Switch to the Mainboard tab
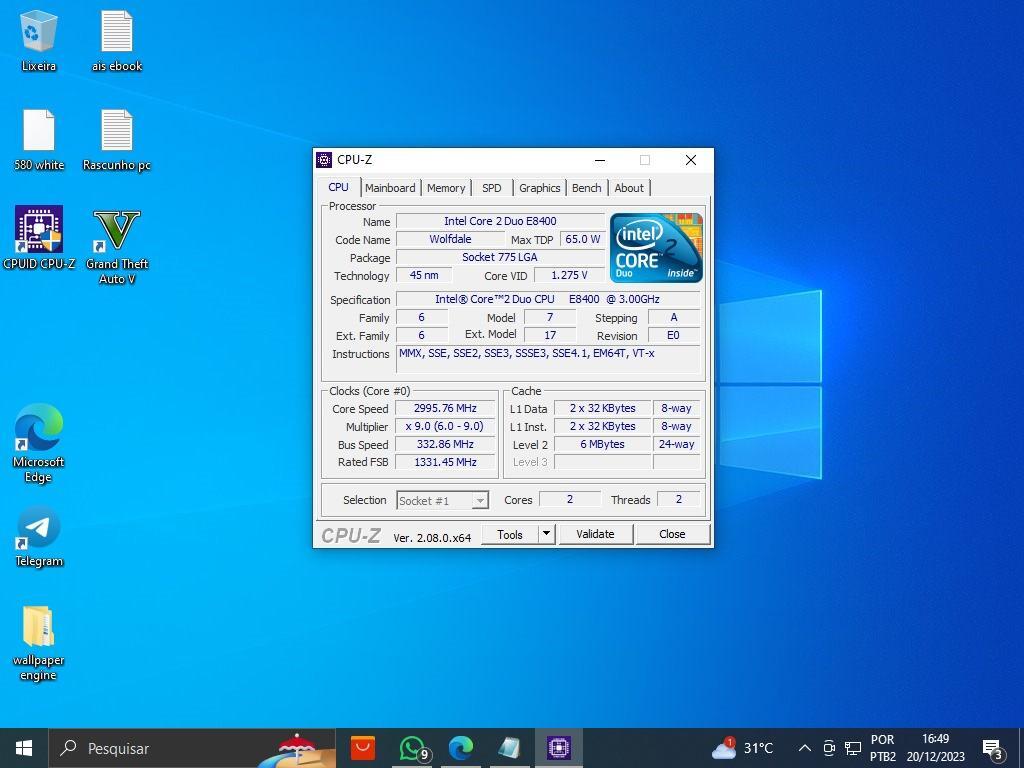Screen dimensions: 1024x768 390,188
